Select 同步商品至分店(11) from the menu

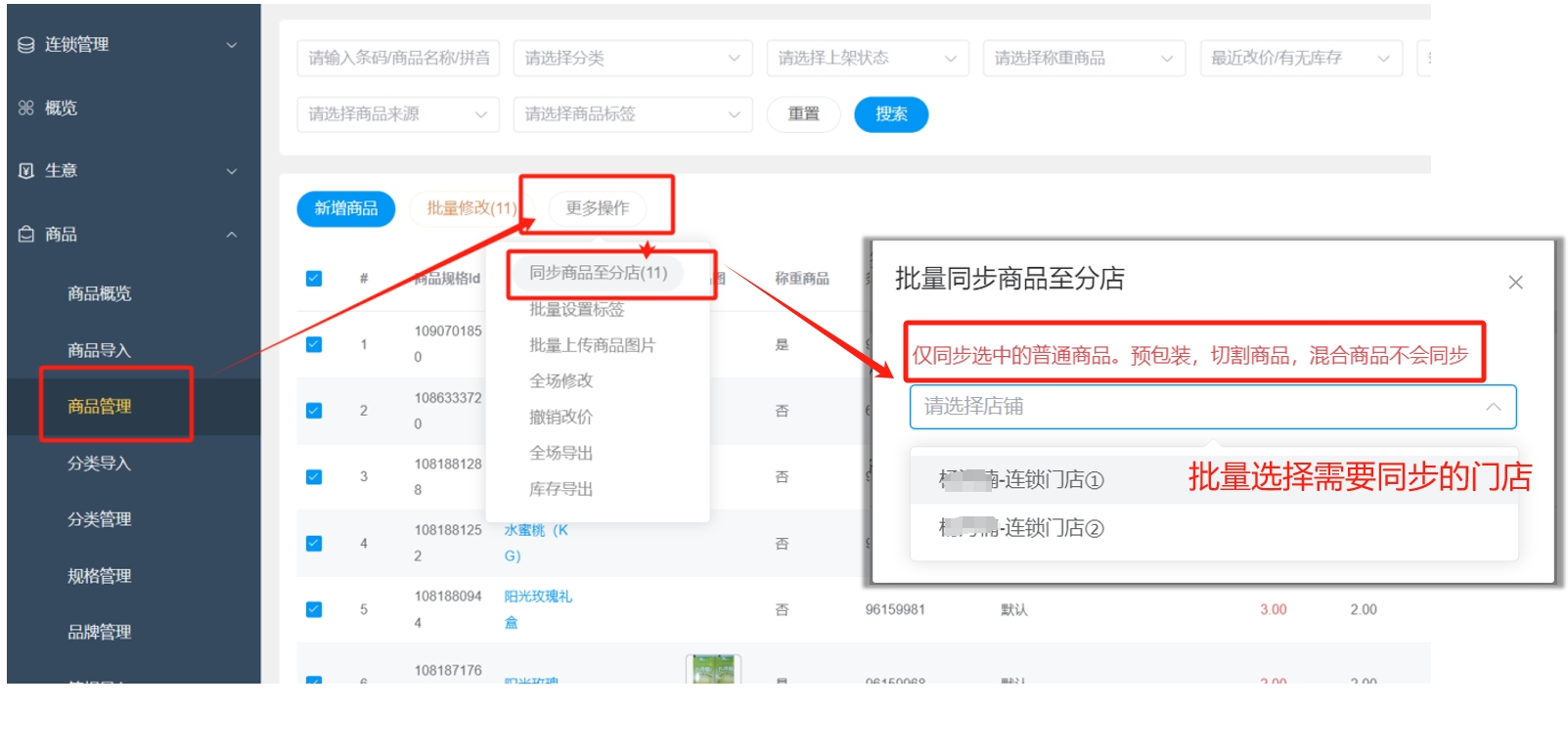(598, 273)
